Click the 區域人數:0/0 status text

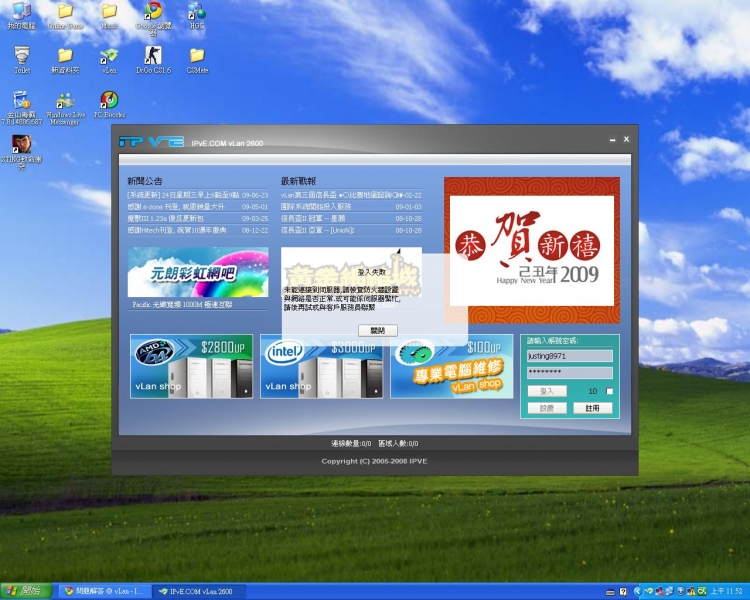pyautogui.click(x=398, y=444)
